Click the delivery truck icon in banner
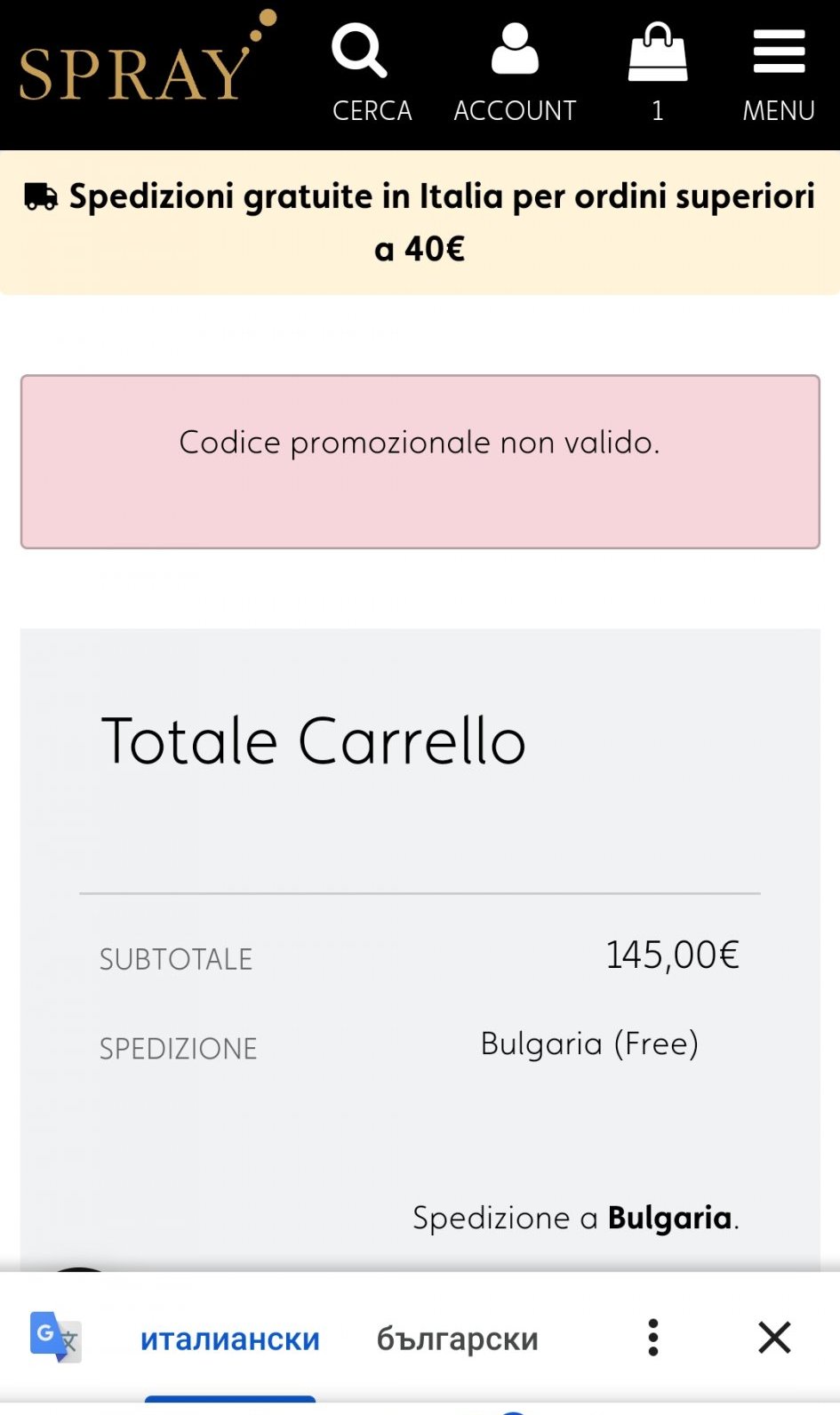 41,196
